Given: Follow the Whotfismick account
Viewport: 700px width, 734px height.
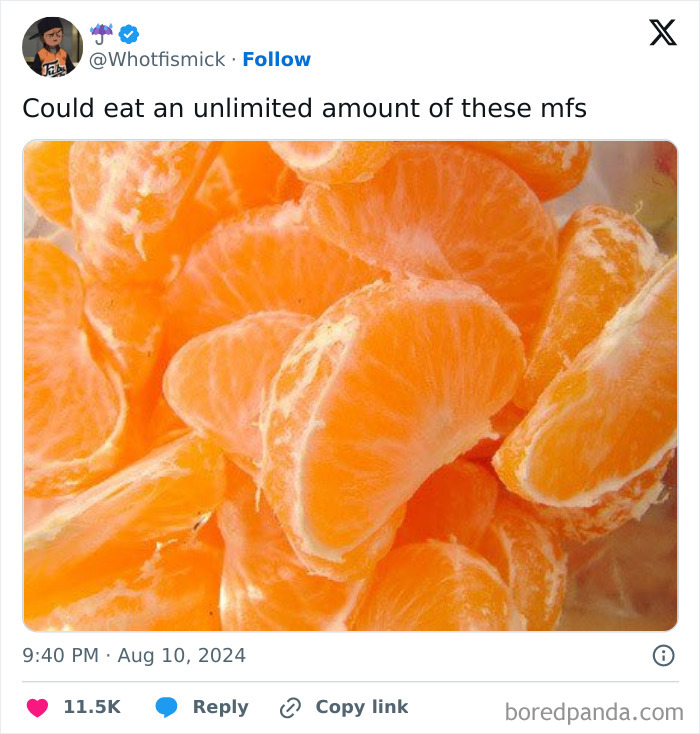Looking at the screenshot, I should click(277, 60).
